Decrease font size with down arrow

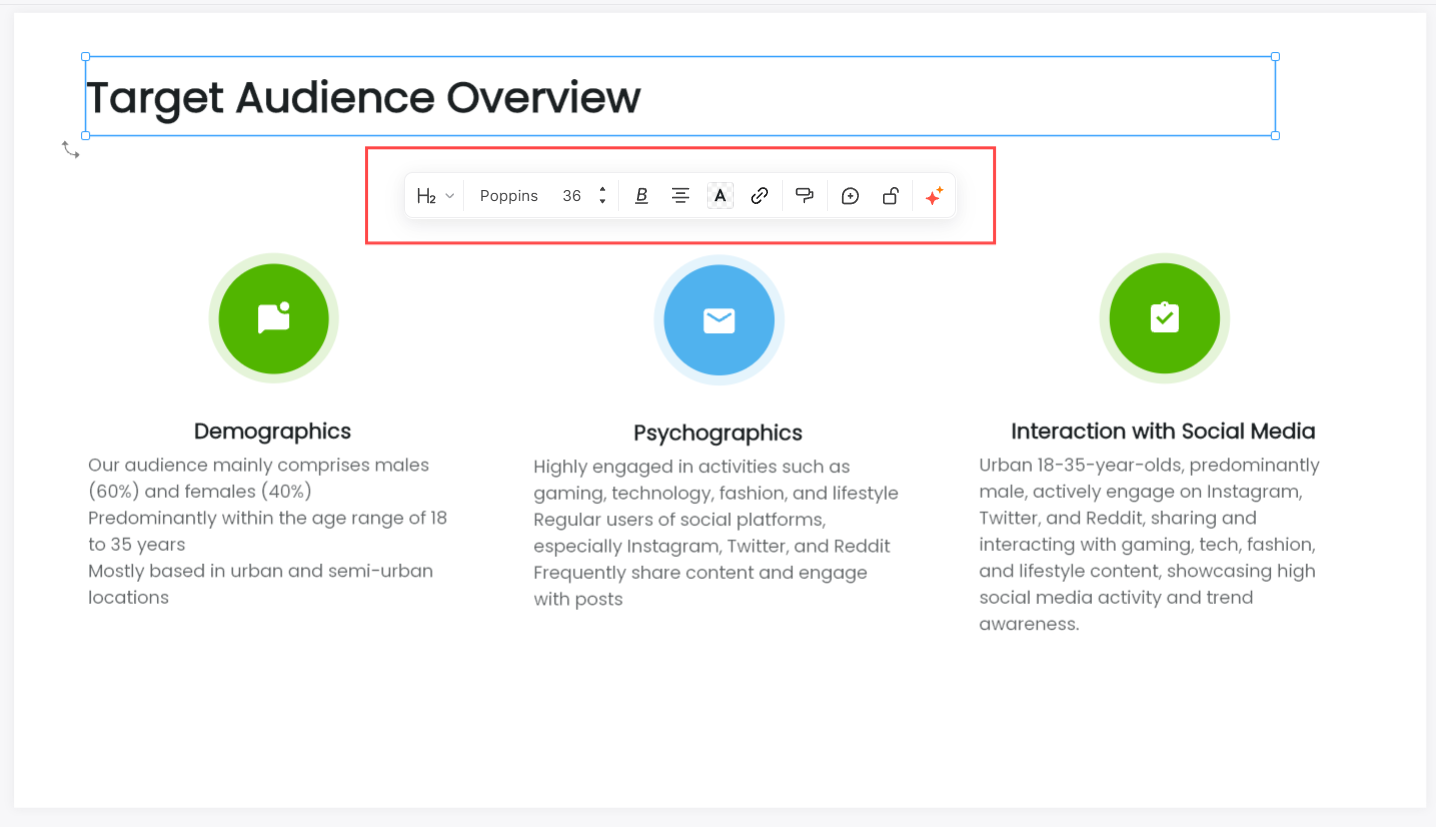(602, 202)
